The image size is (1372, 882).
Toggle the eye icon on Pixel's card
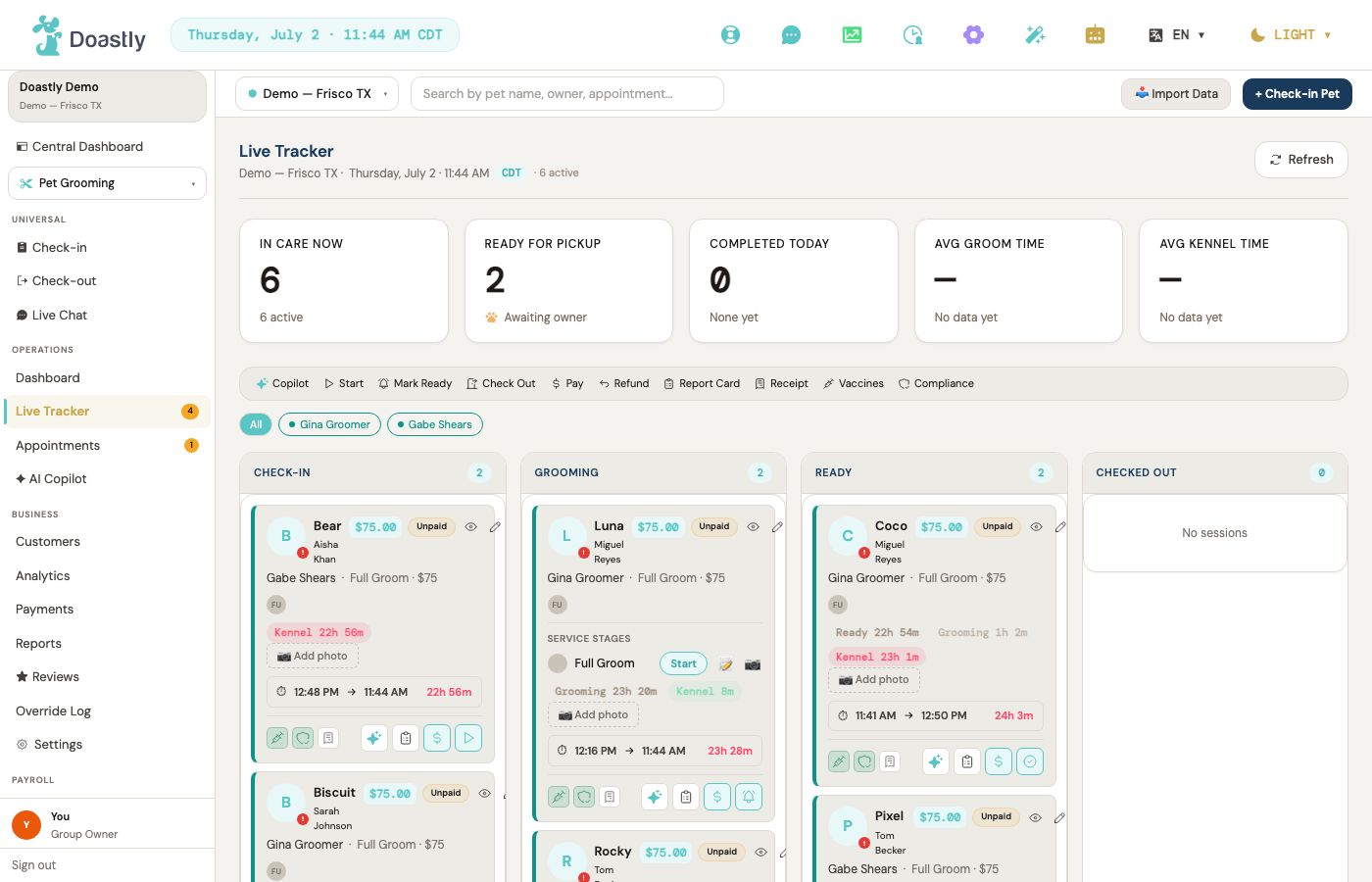[x=1035, y=817]
